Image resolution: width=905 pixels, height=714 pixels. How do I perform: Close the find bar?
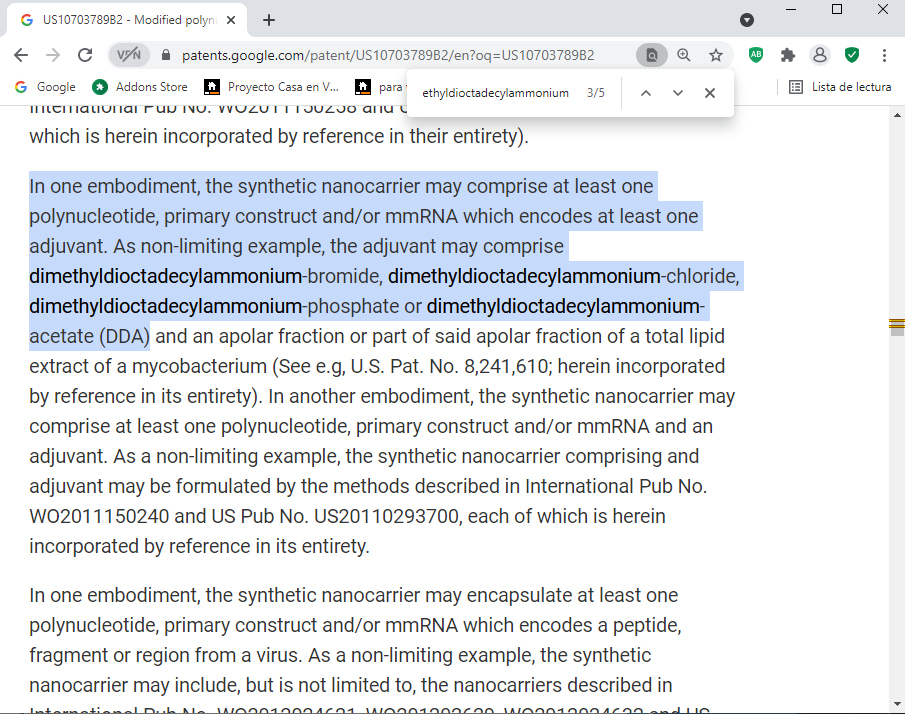pos(710,93)
